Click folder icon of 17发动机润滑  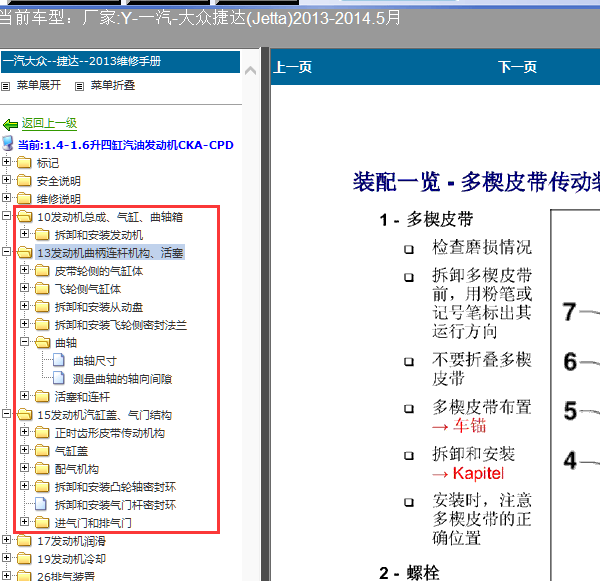coord(24,540)
